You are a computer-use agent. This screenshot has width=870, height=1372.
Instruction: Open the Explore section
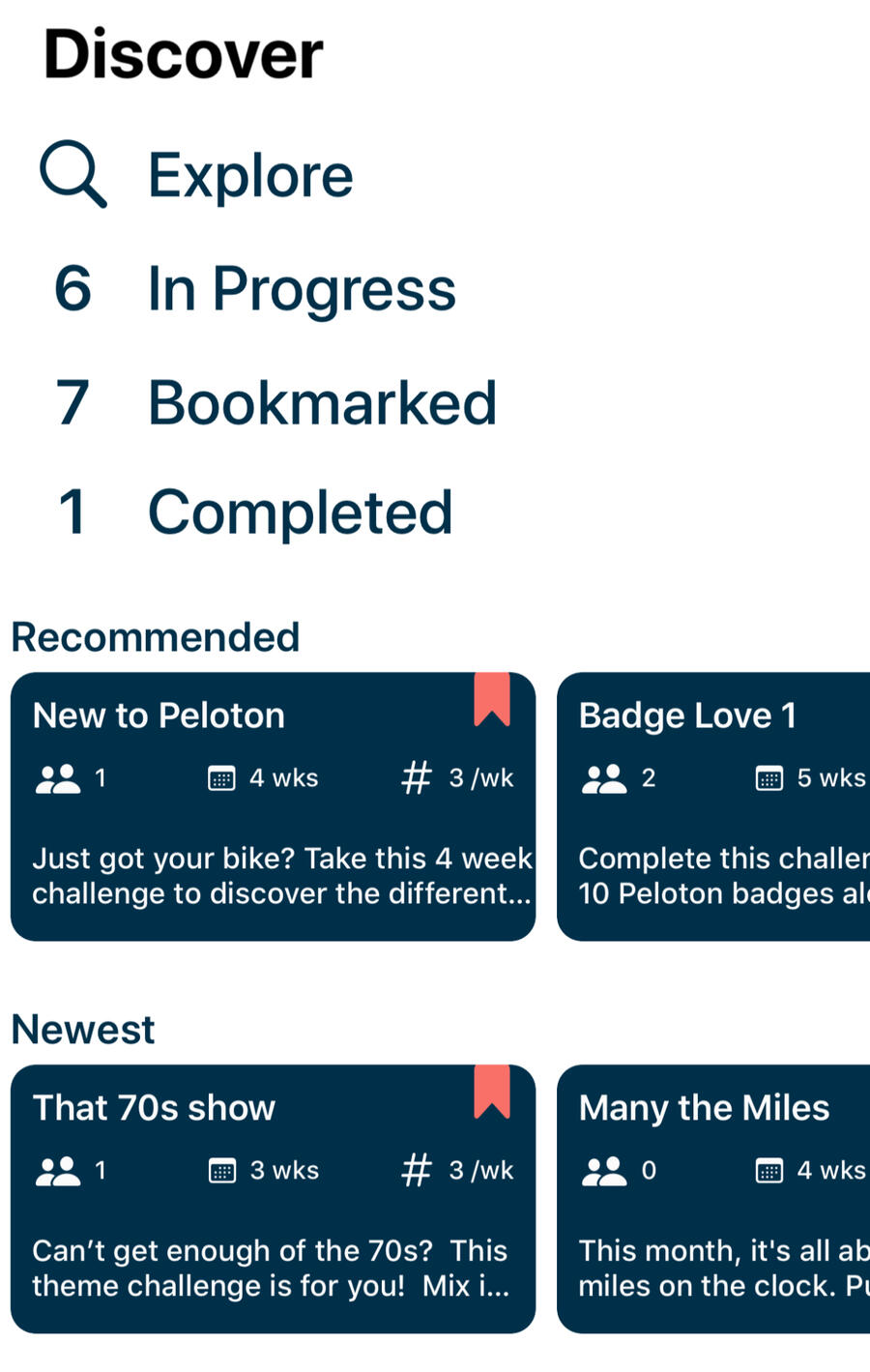(x=250, y=176)
